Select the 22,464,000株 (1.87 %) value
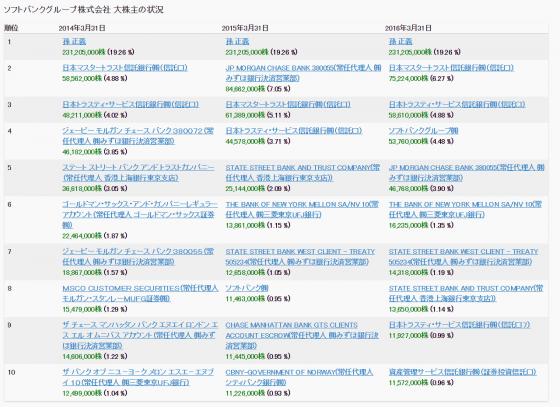The image size is (560, 407). click(x=95, y=236)
